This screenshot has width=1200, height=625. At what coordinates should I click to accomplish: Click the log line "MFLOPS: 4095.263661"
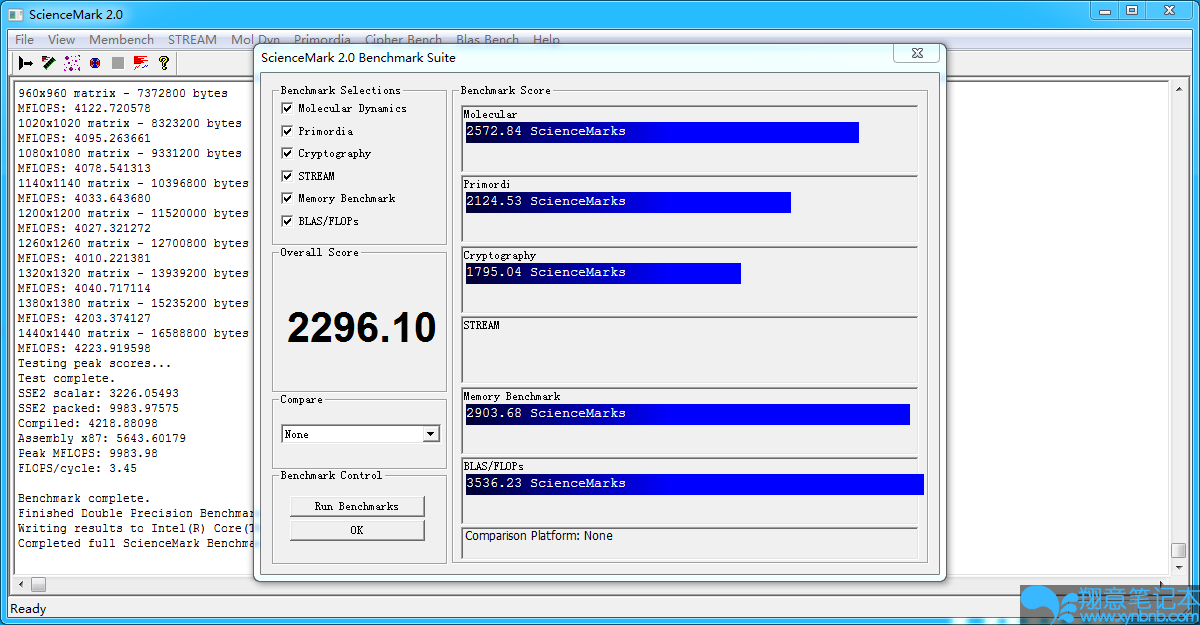[84, 138]
